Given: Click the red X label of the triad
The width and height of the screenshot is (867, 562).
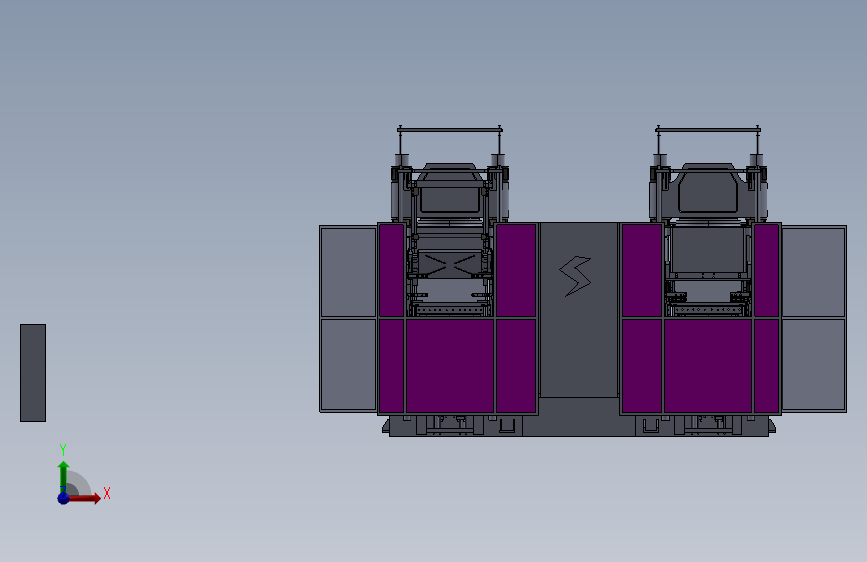Looking at the screenshot, I should (x=107, y=493).
